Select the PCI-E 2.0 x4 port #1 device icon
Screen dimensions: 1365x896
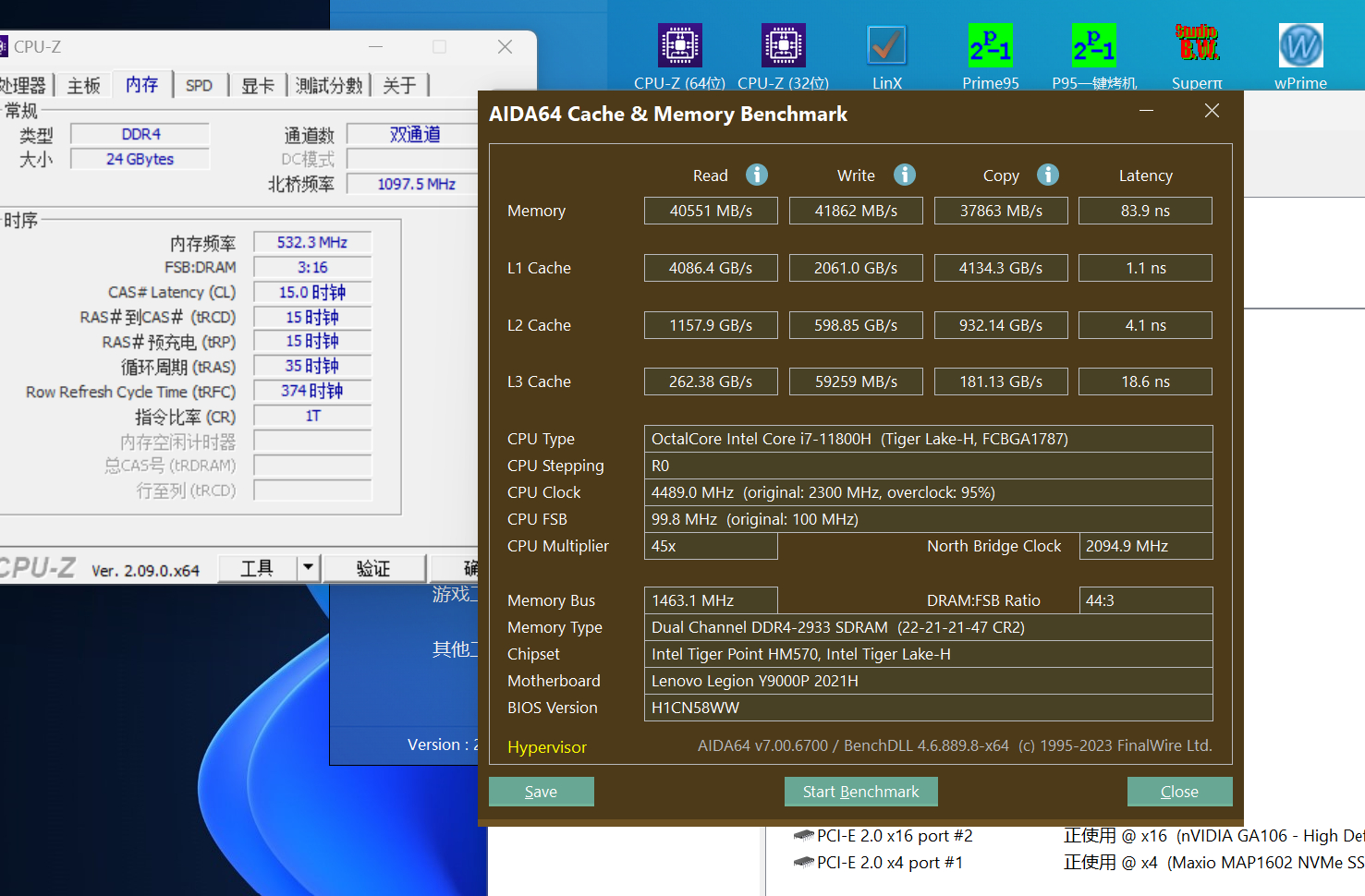[803, 863]
